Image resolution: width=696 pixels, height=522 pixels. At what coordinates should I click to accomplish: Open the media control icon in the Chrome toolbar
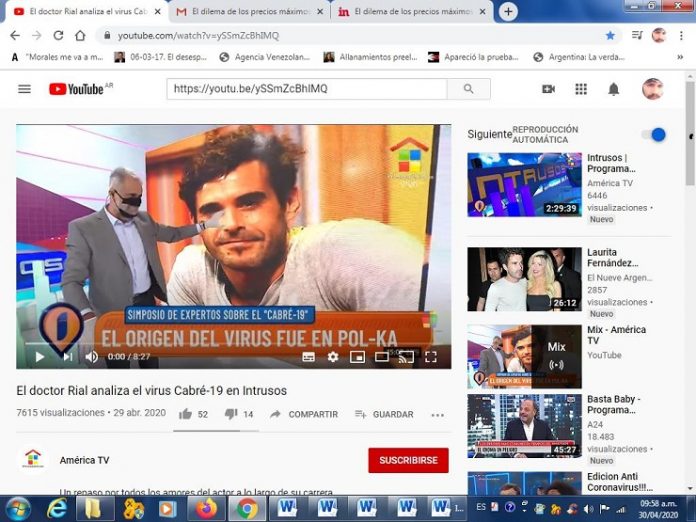coord(637,36)
